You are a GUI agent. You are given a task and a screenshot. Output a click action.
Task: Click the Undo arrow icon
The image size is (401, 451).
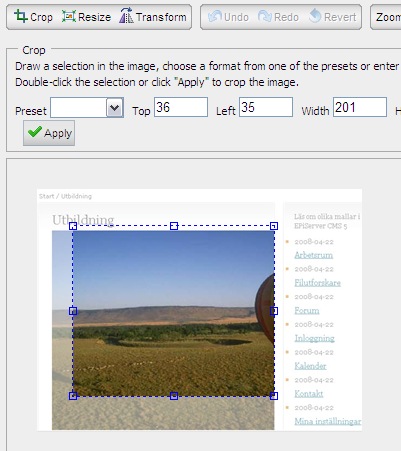(215, 16)
